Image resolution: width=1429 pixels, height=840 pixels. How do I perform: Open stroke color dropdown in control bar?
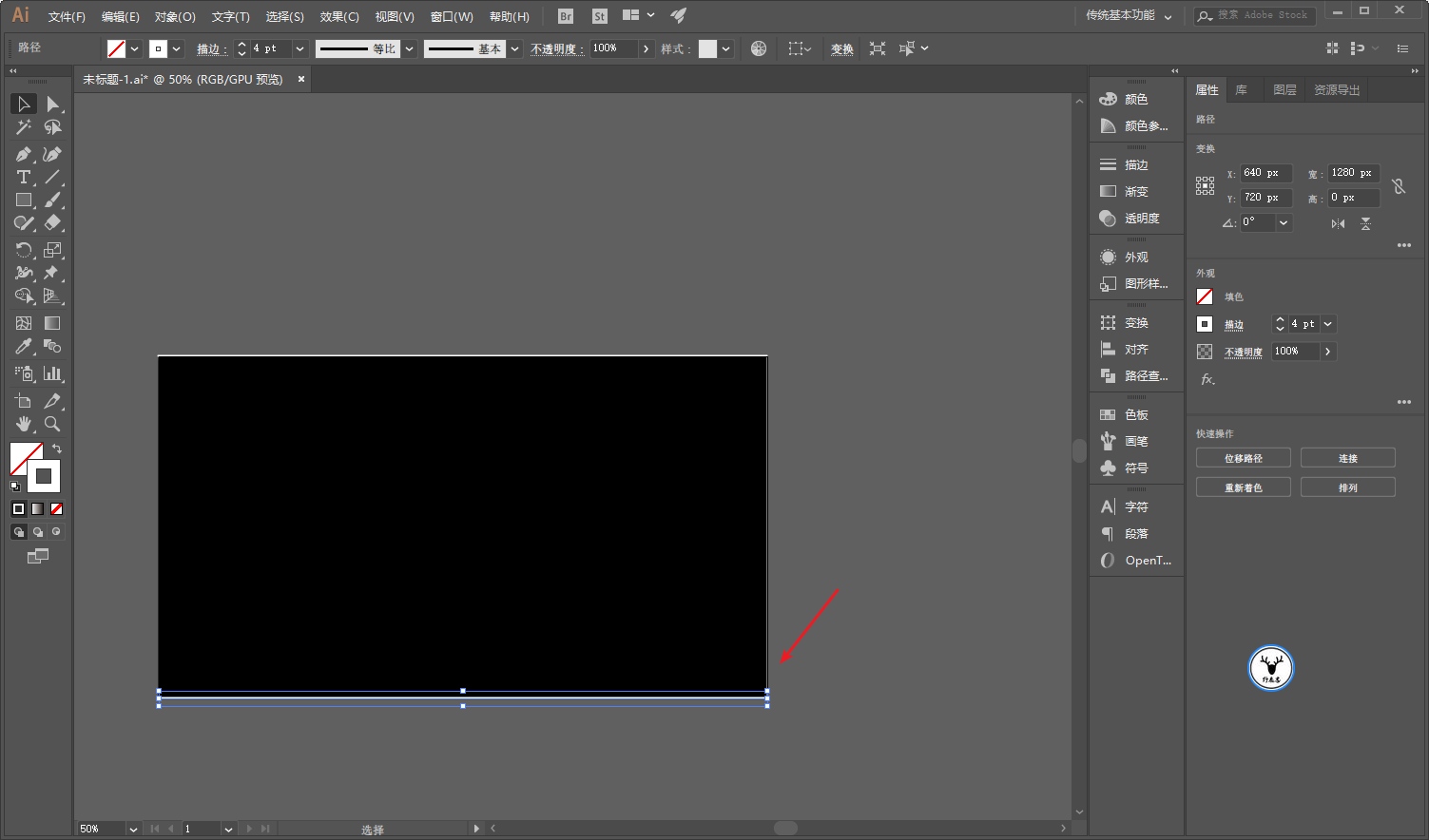click(177, 48)
